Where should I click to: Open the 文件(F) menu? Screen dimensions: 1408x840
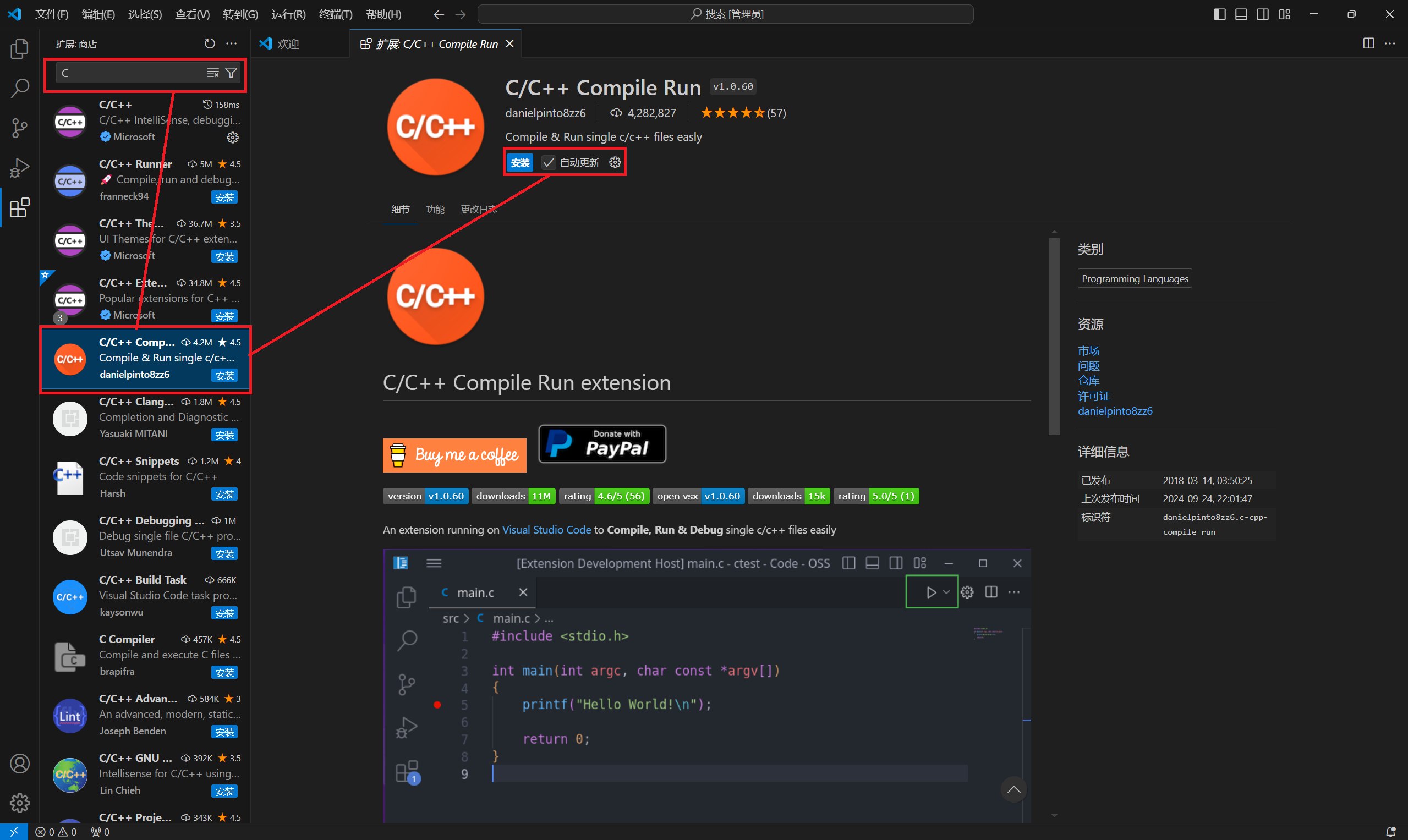coord(52,14)
